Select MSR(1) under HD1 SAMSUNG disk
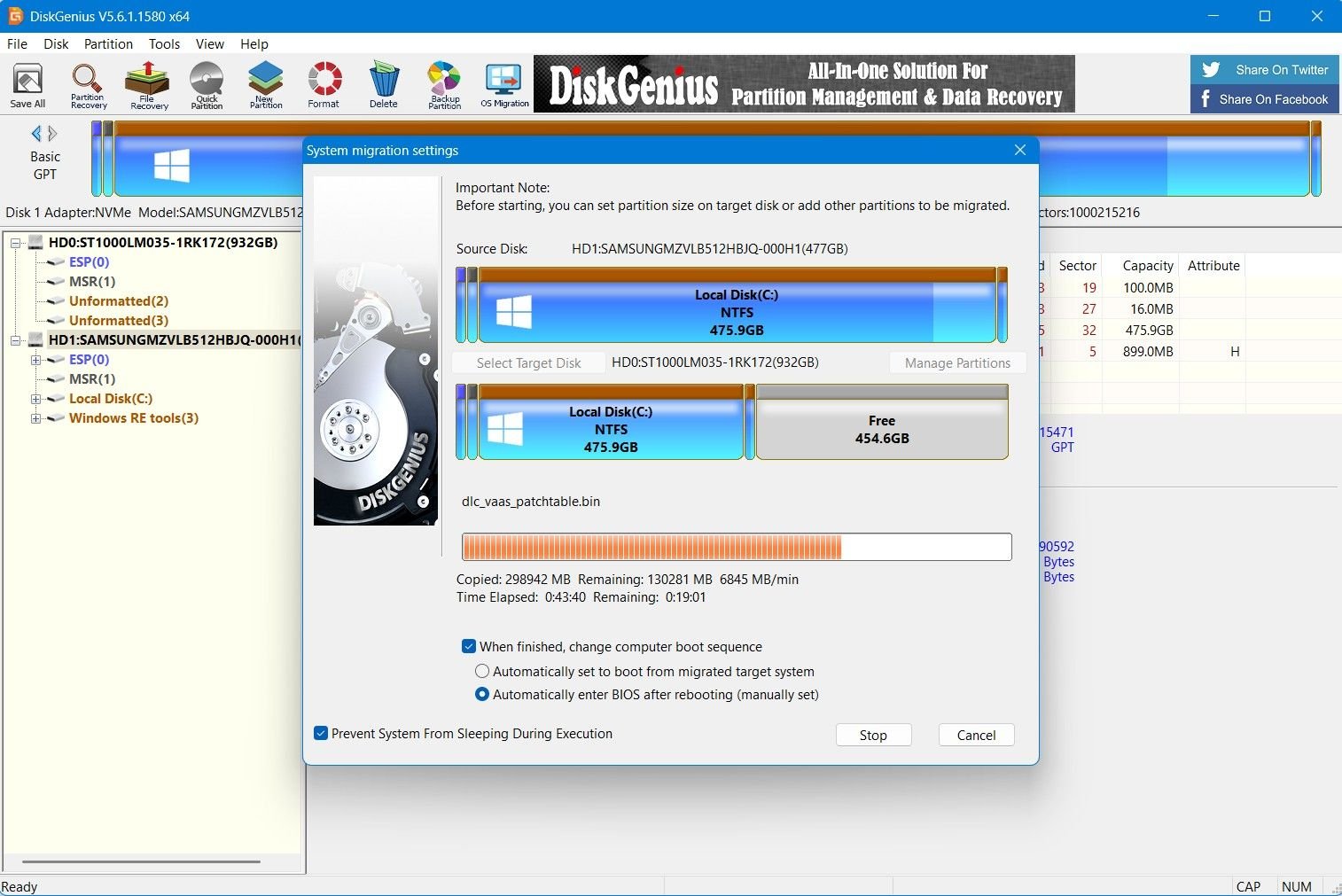This screenshot has height=896, width=1342. click(x=92, y=379)
